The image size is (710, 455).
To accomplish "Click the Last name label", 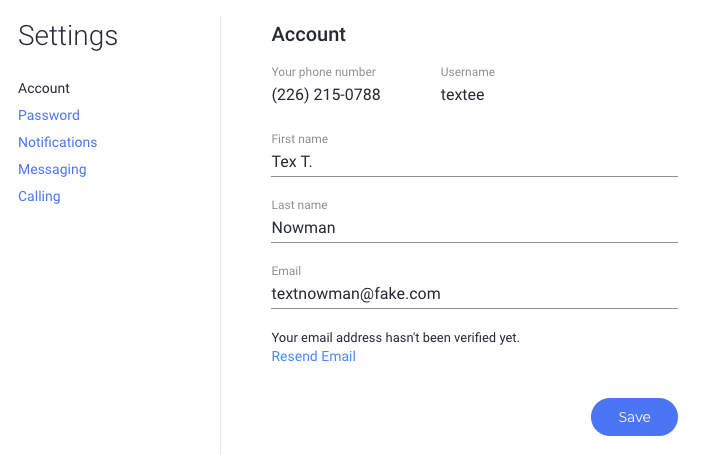I will coord(300,205).
